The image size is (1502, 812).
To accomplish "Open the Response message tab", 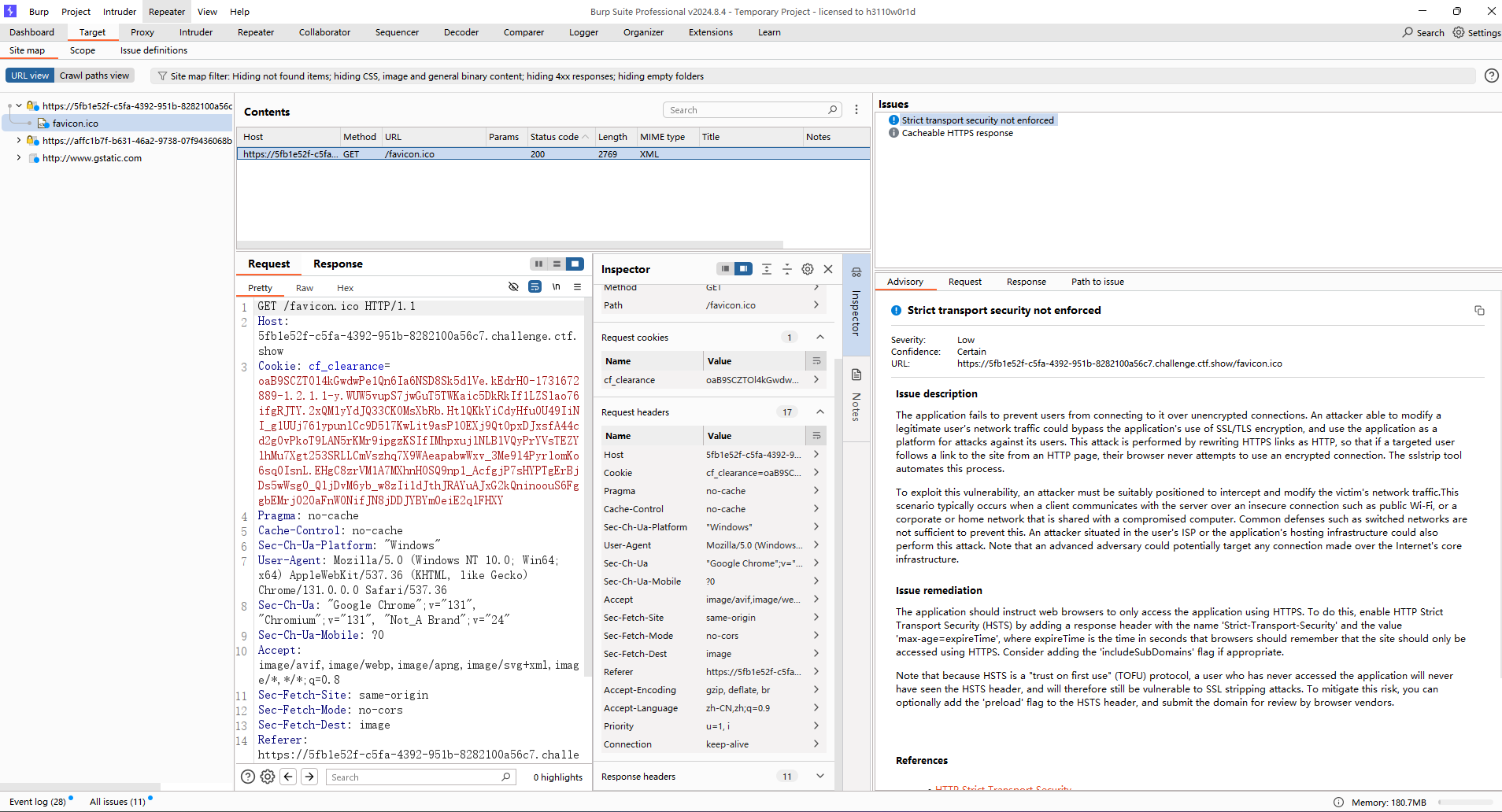I will click(x=338, y=264).
